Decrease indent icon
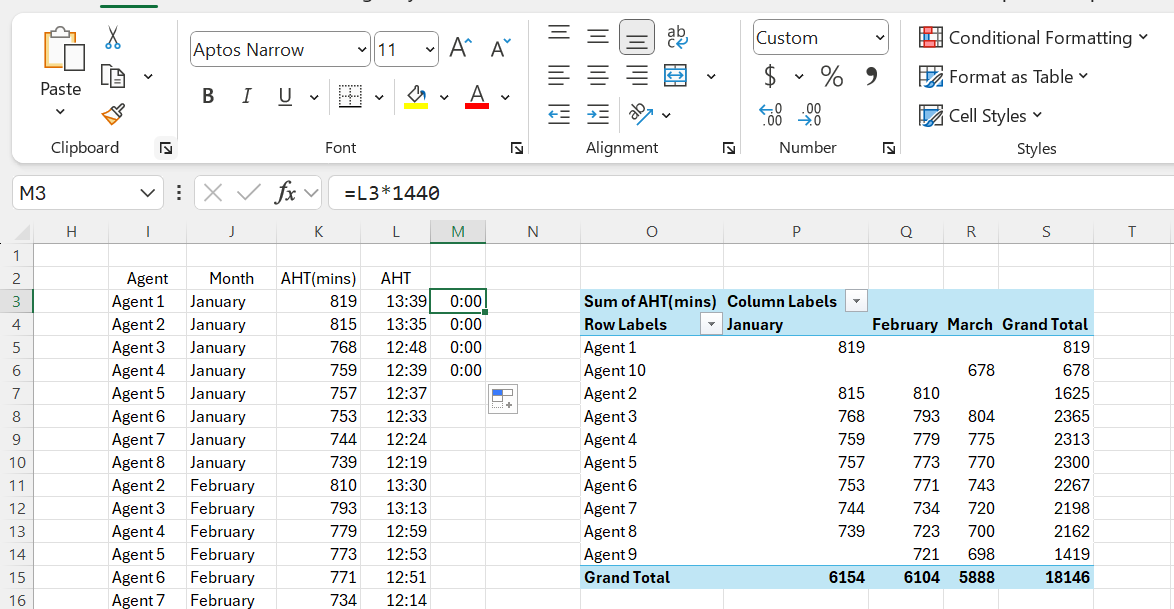This screenshot has width=1174, height=609. [559, 115]
